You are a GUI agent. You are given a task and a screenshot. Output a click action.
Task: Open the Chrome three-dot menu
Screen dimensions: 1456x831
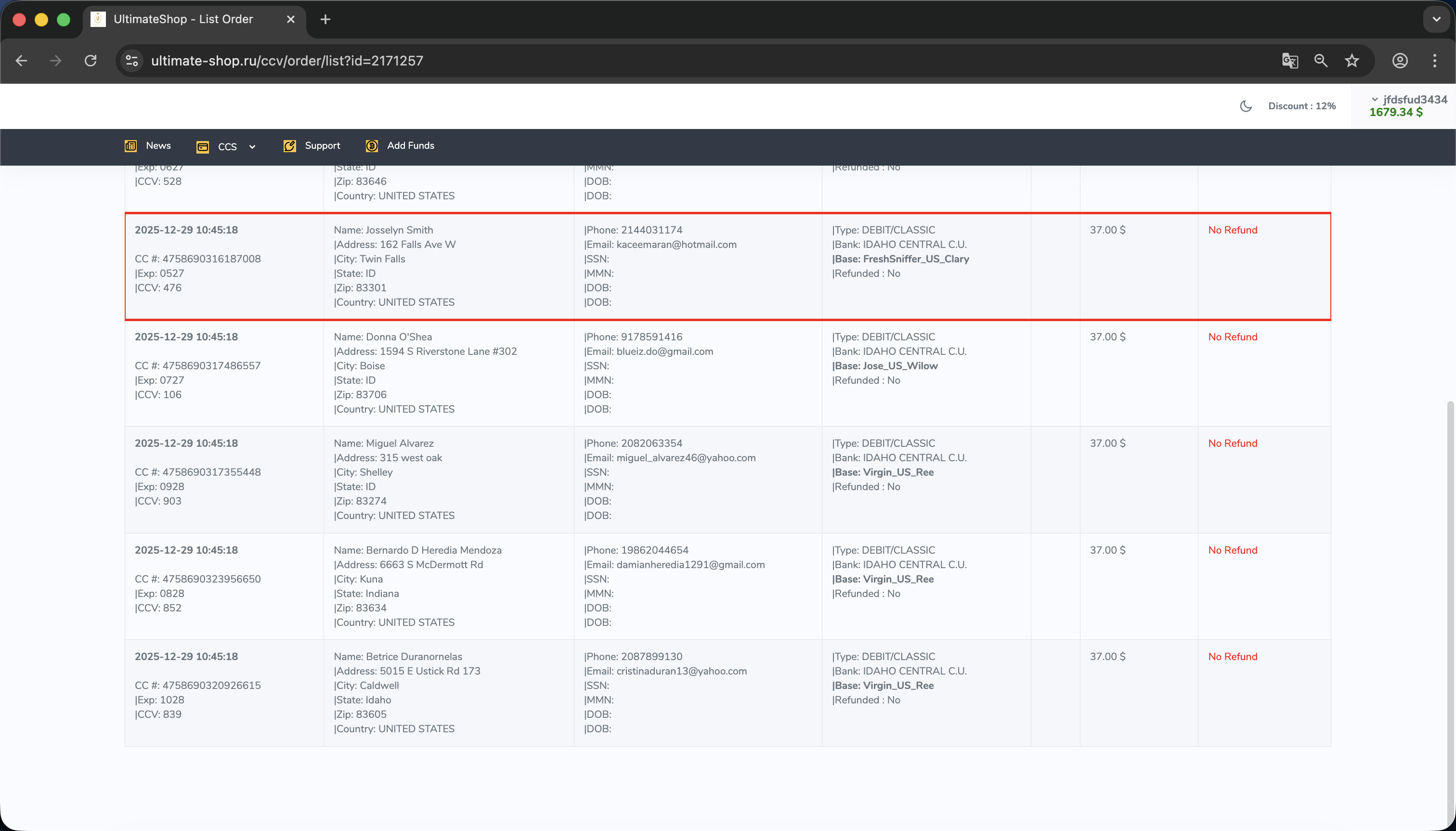pos(1434,61)
